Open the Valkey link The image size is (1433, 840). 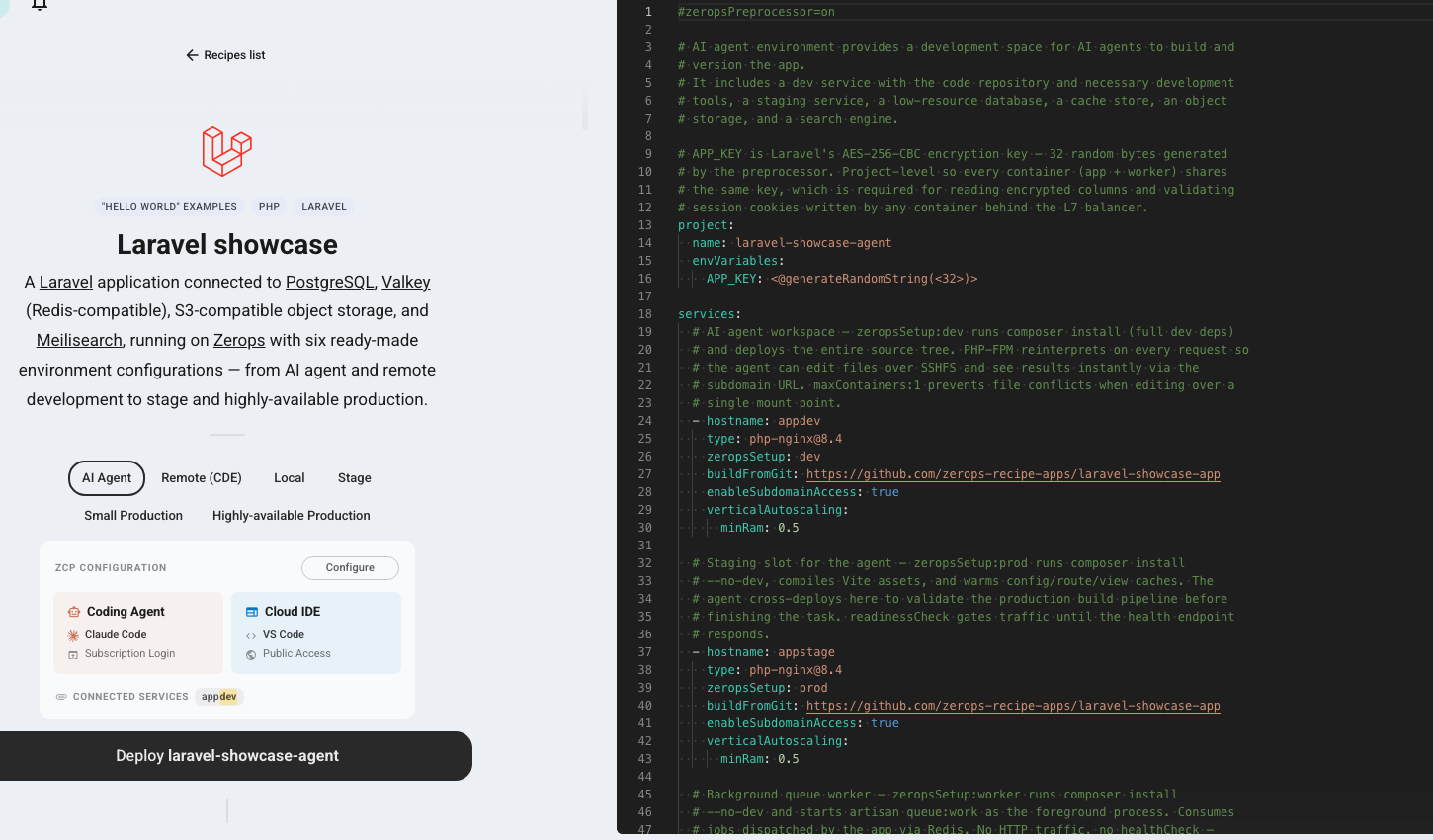click(x=406, y=282)
